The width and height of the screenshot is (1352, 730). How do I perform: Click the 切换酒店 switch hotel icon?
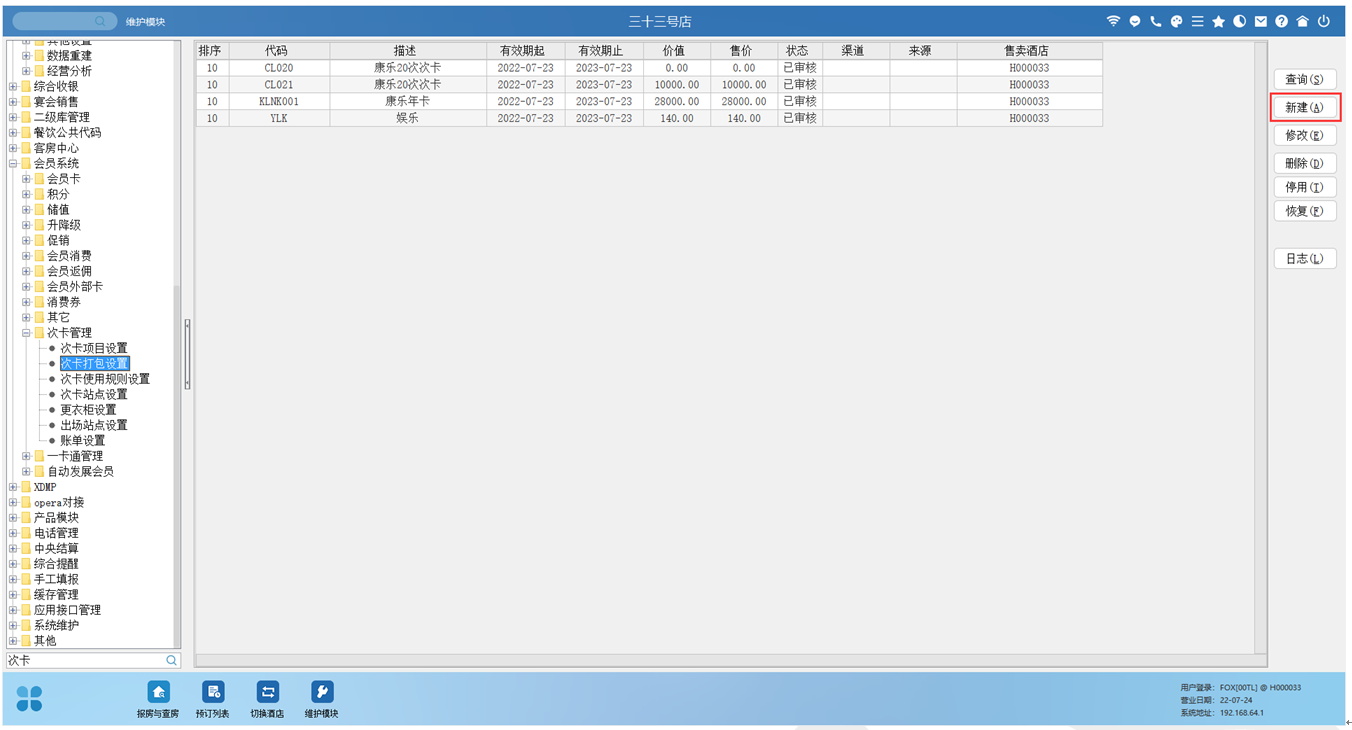[267, 692]
